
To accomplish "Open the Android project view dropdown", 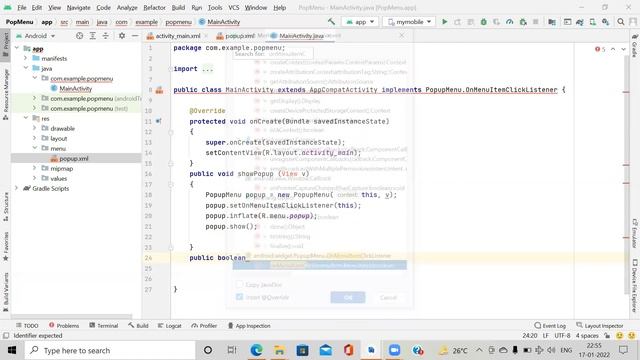I will (36, 36).
